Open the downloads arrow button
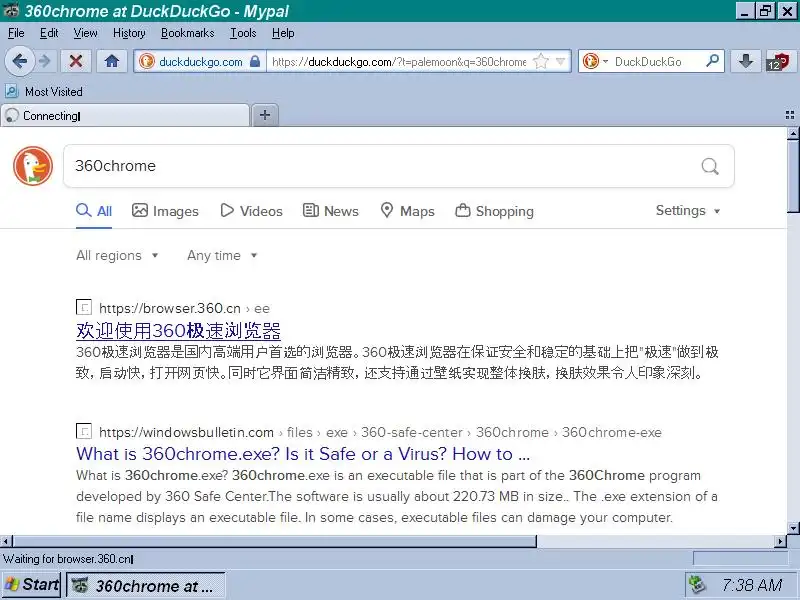800x600 pixels. pyautogui.click(x=745, y=61)
